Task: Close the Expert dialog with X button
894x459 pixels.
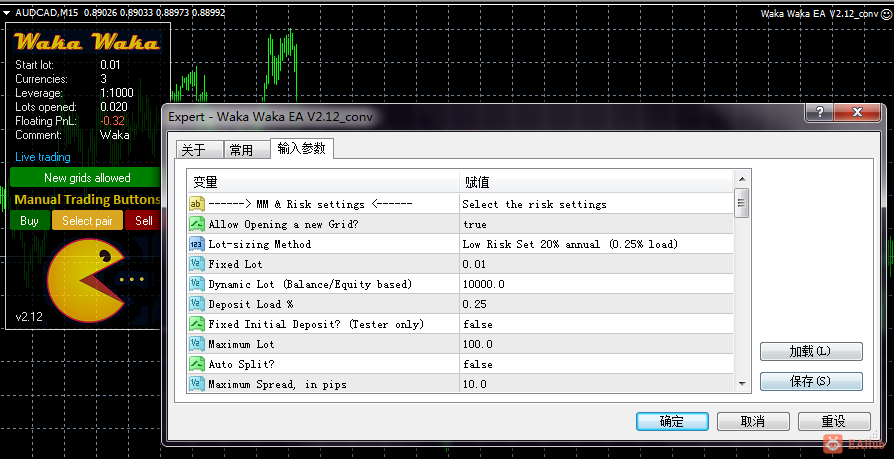Action: pos(858,112)
